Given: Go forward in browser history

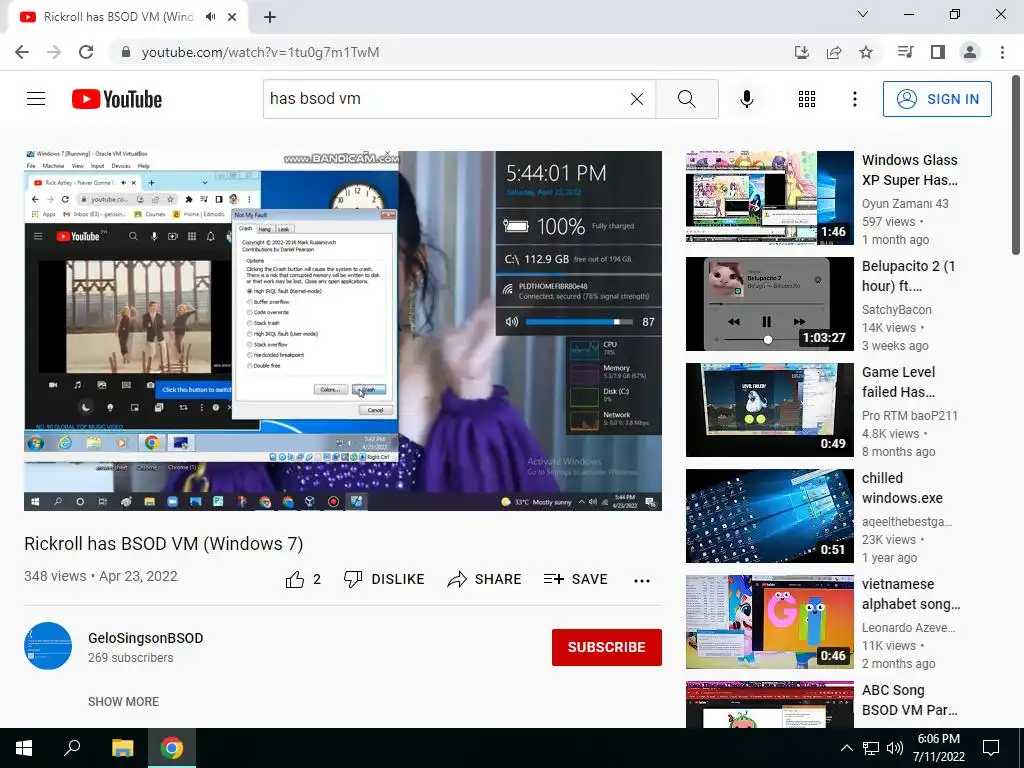Looking at the screenshot, I should (x=54, y=52).
